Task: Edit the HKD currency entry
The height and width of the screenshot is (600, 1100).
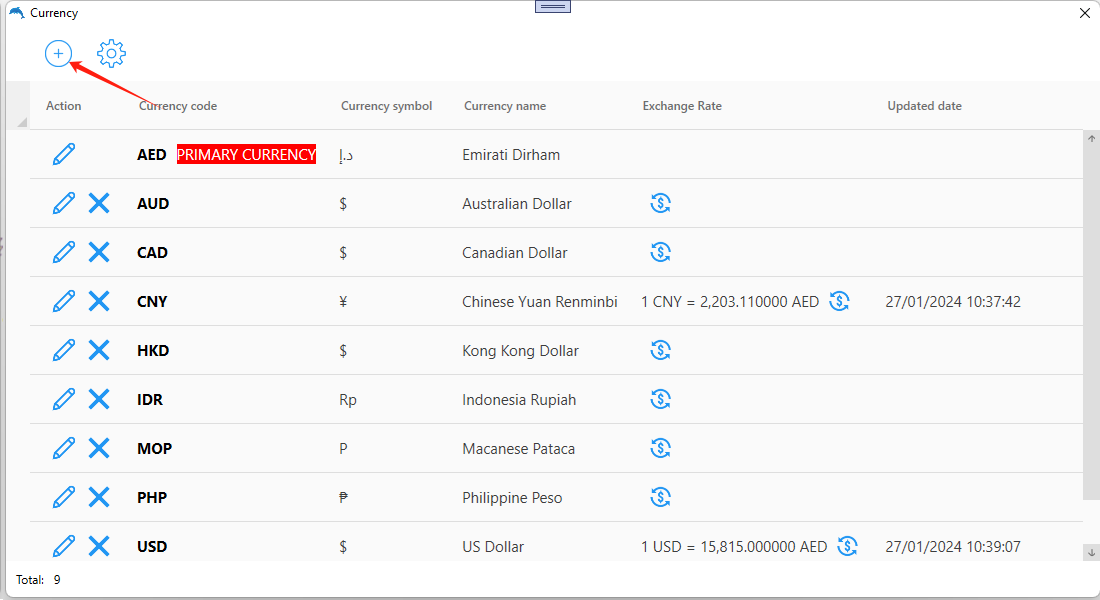Action: click(x=64, y=350)
